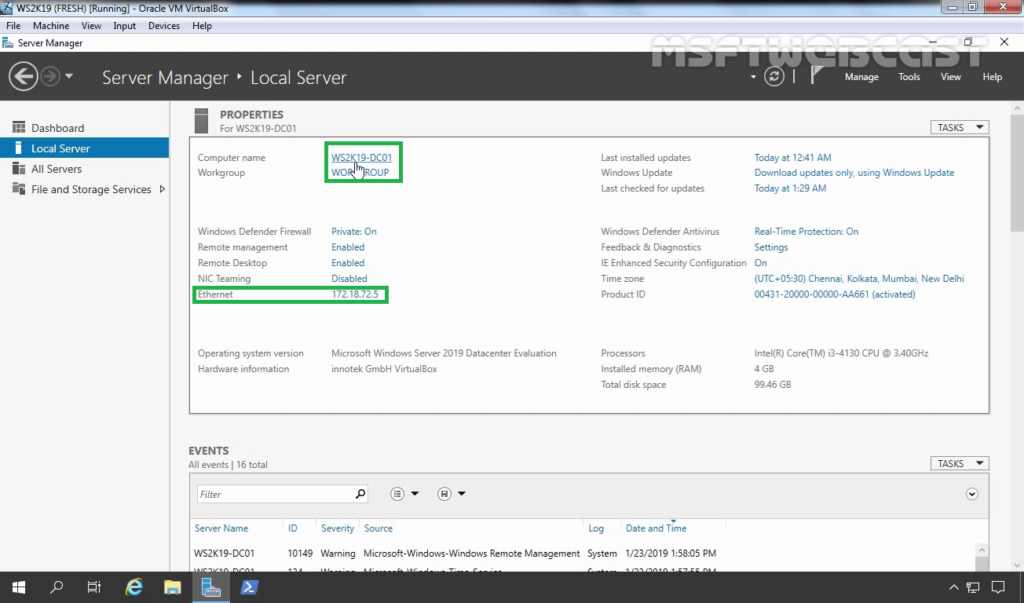Click the All Servers sidebar icon
Viewport: 1024px width, 603px height.
pos(18,169)
